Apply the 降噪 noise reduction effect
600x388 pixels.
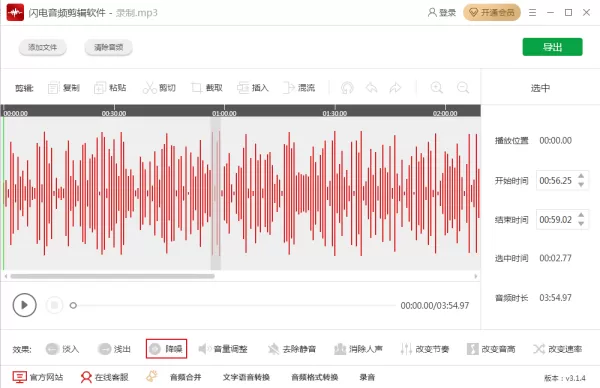(x=166, y=349)
